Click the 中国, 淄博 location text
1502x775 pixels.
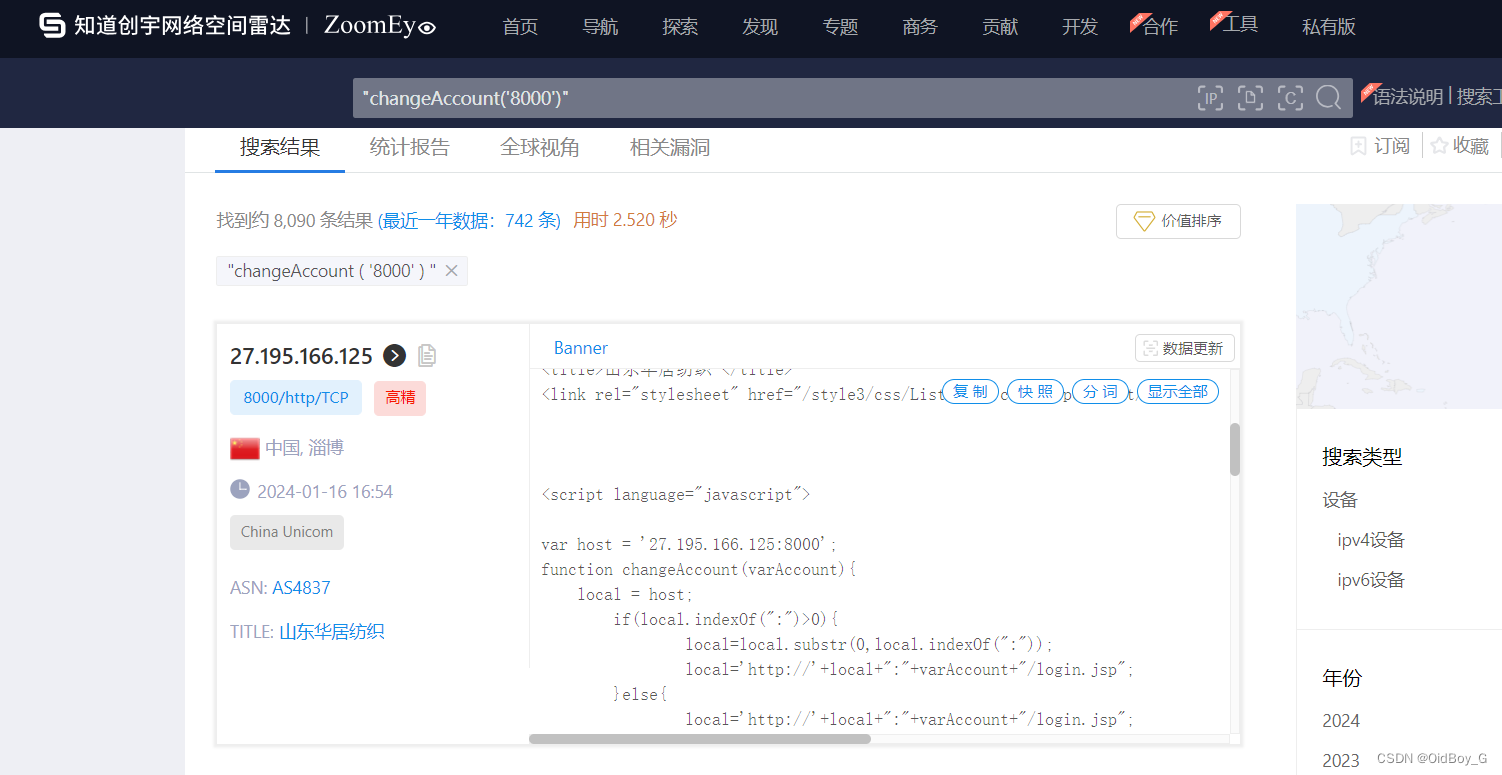304,448
